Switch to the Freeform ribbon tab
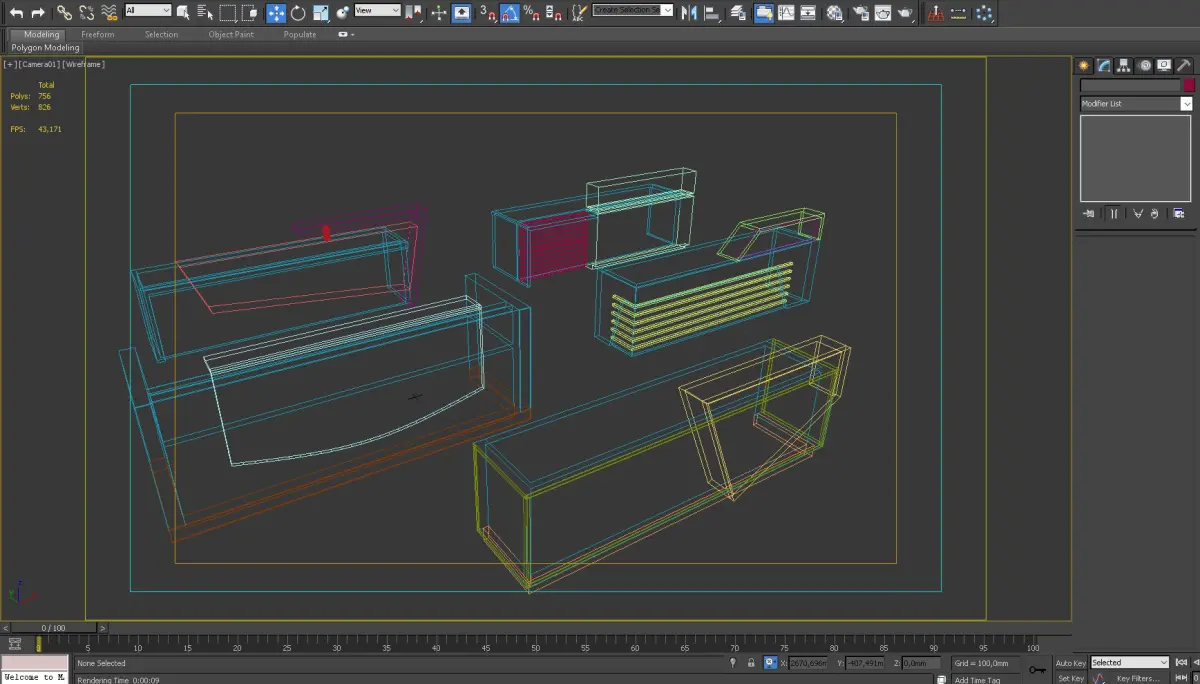The width and height of the screenshot is (1200, 684). (98, 34)
